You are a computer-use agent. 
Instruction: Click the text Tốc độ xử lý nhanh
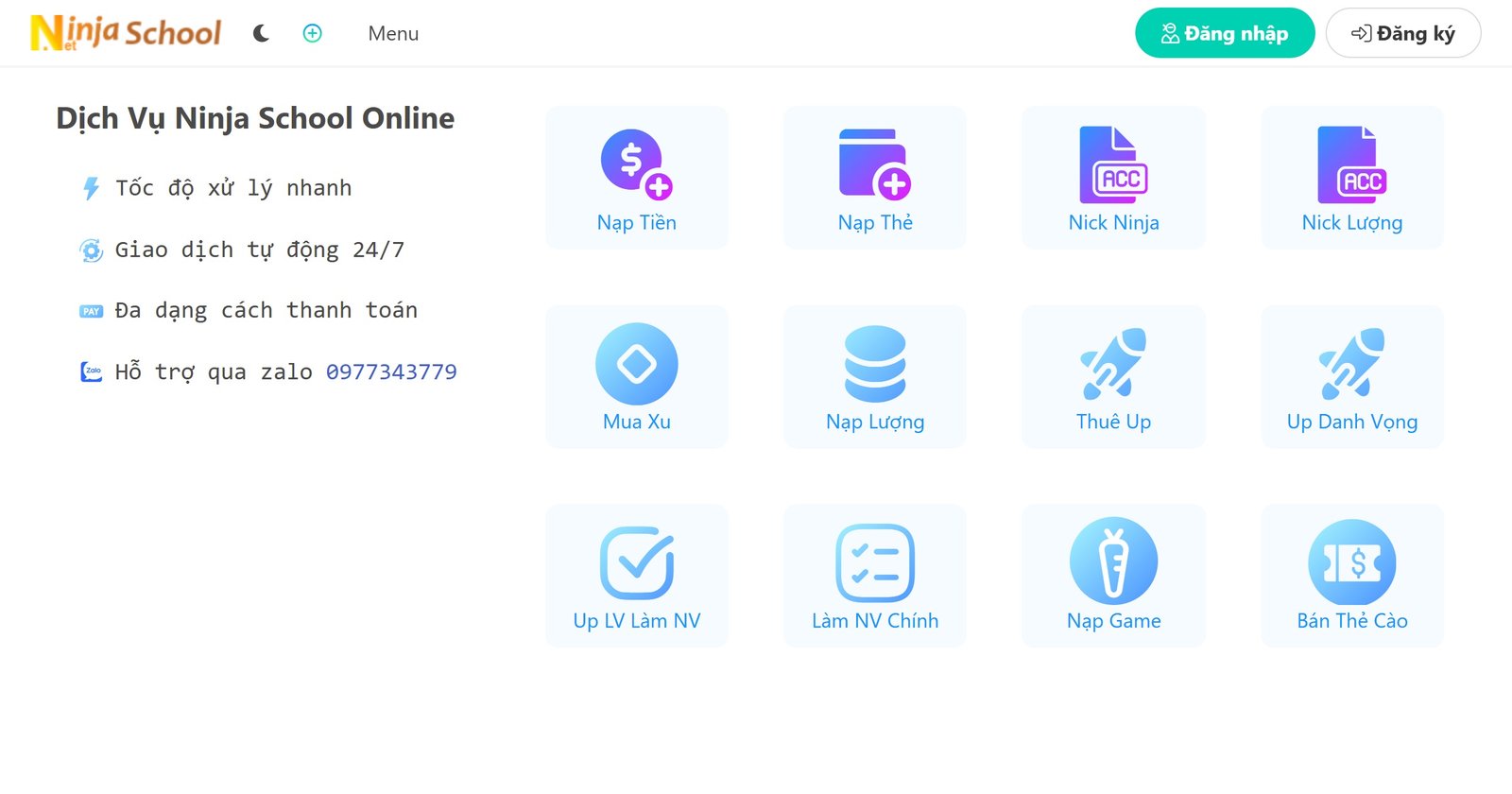233,188
